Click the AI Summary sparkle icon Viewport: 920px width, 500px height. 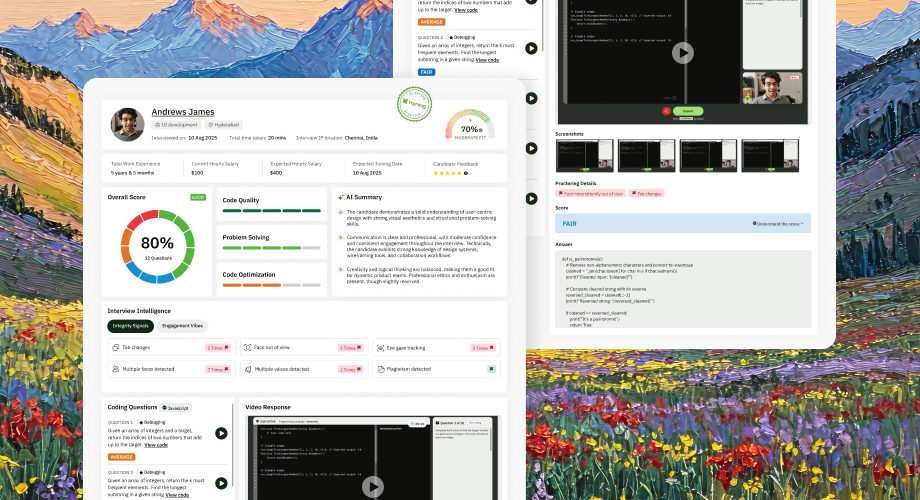click(x=341, y=197)
